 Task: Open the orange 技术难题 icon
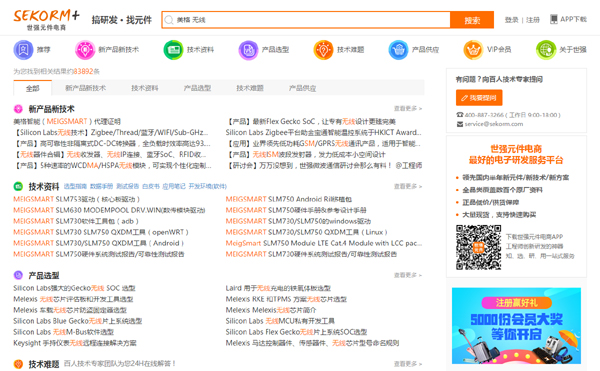click(323, 50)
